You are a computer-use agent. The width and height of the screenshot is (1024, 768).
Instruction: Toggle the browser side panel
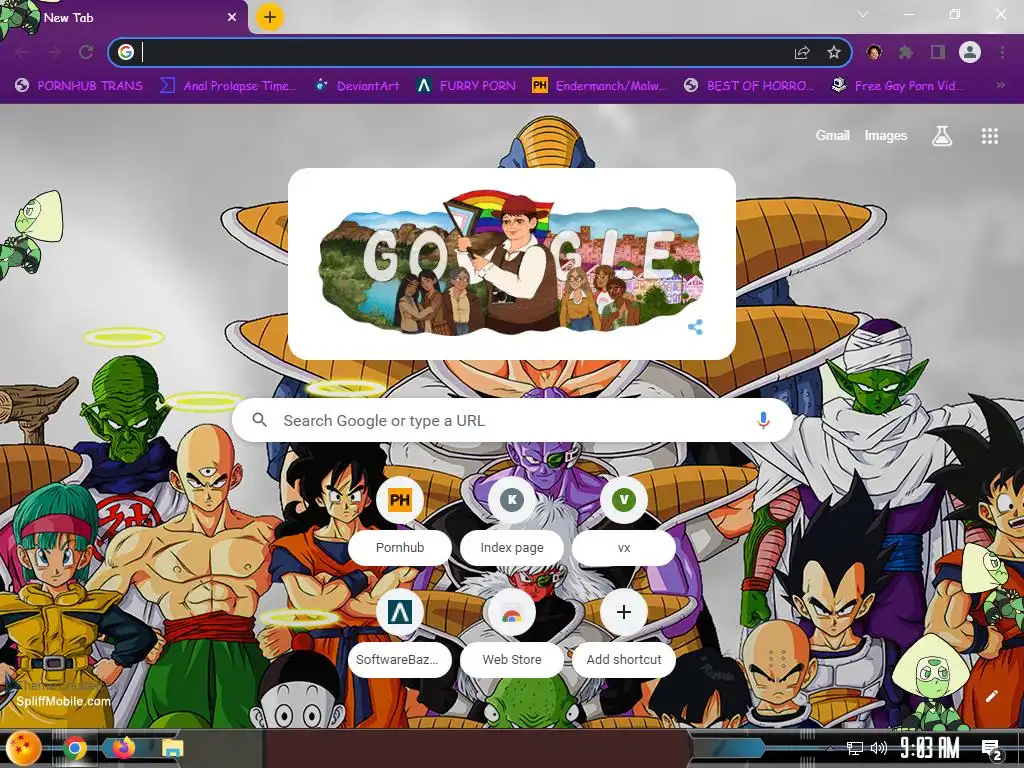point(938,52)
